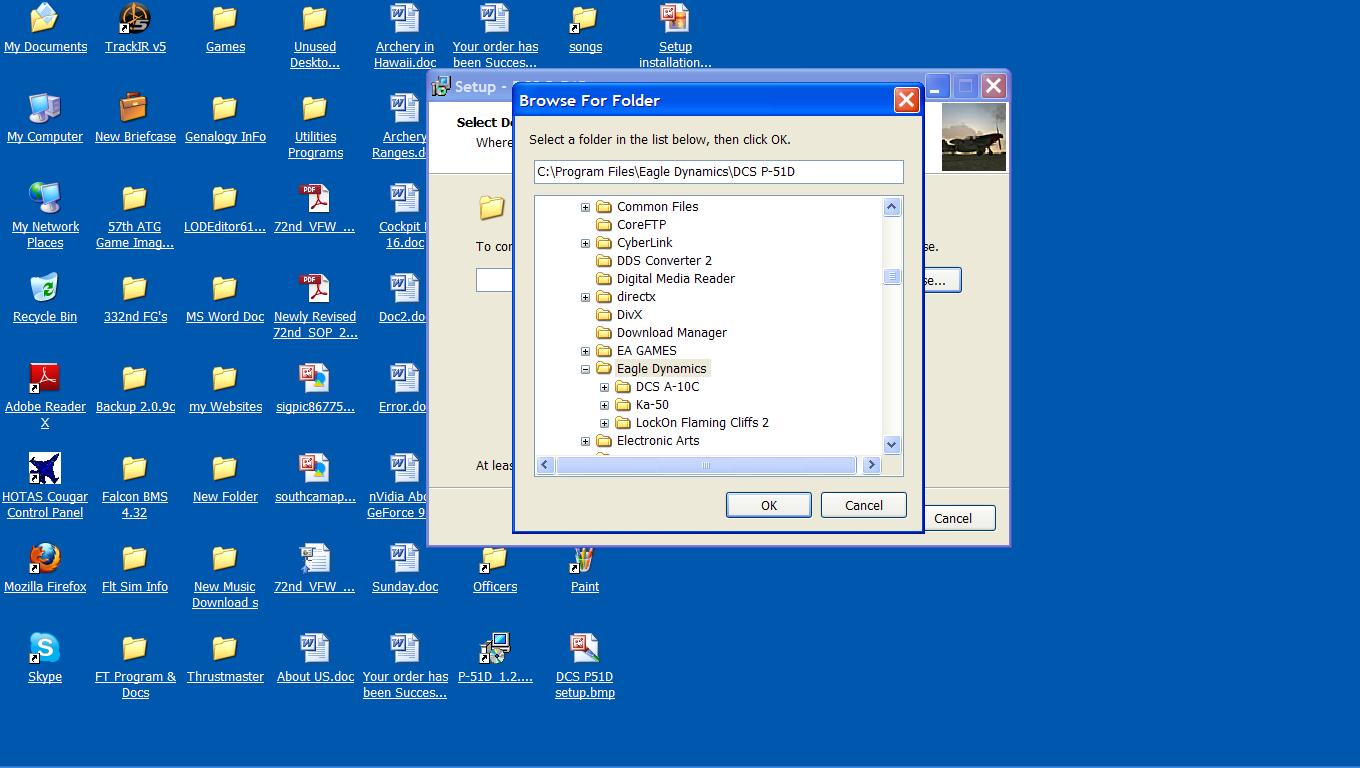Expand the CyberLink tree node
The image size is (1360, 768).
coord(585,243)
